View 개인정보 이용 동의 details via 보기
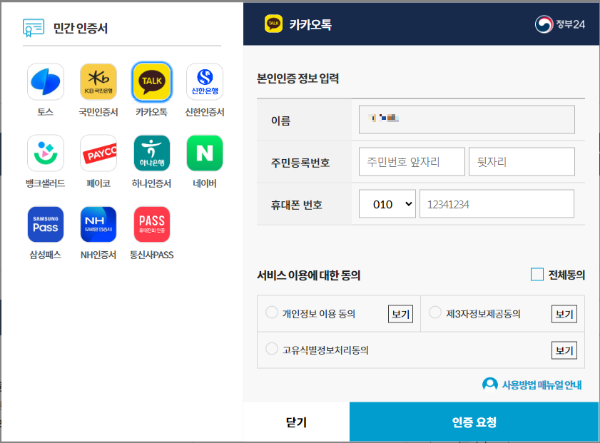Image resolution: width=600 pixels, height=443 pixels. click(401, 314)
